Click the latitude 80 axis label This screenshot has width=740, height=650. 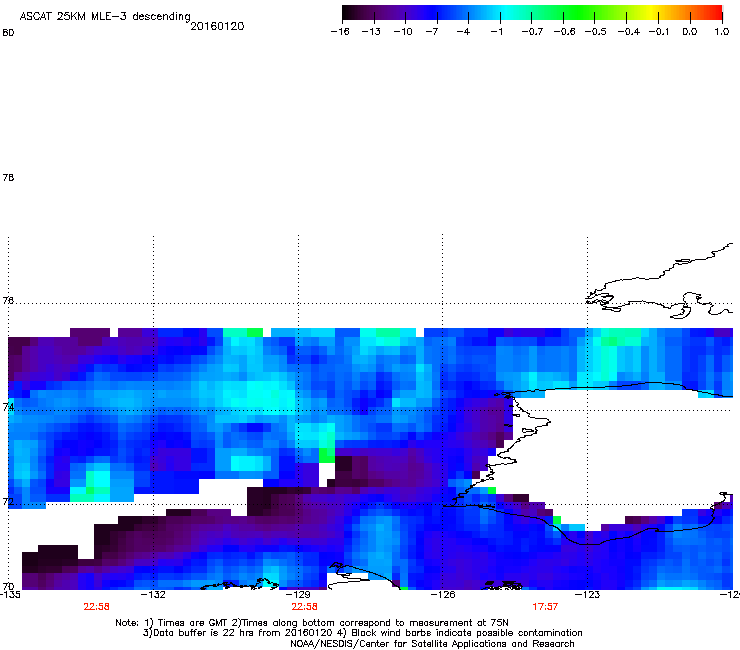coord(8,33)
